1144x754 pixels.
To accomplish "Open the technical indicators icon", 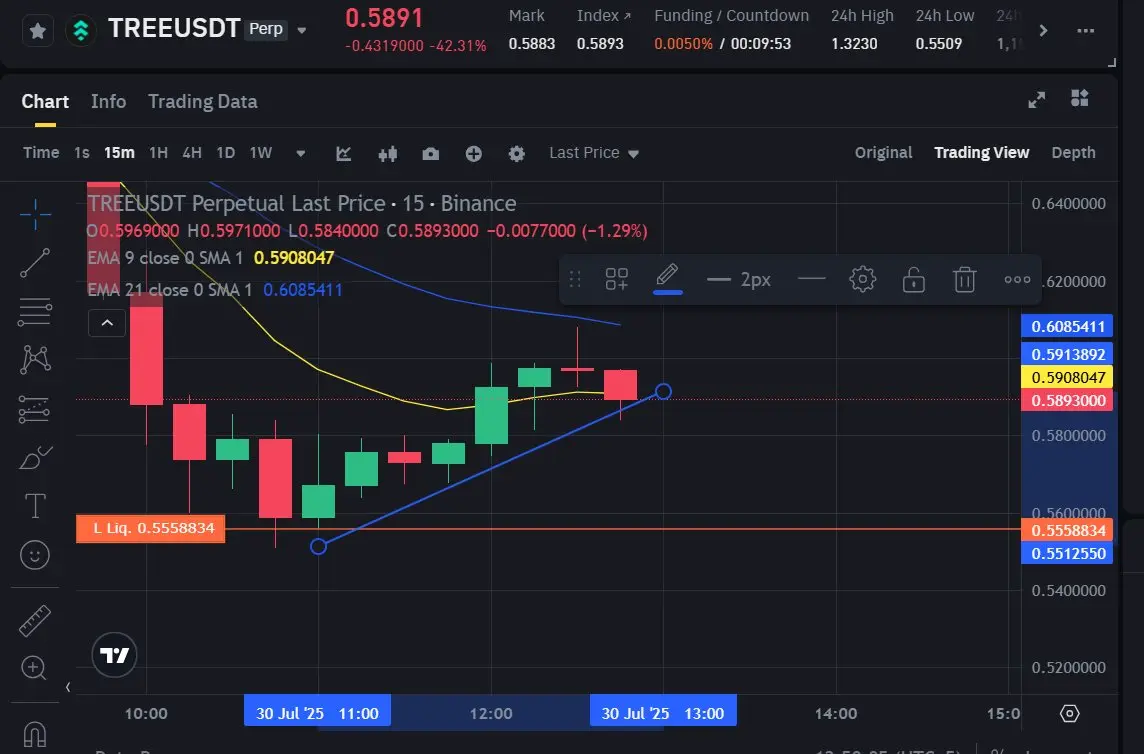I will [344, 153].
